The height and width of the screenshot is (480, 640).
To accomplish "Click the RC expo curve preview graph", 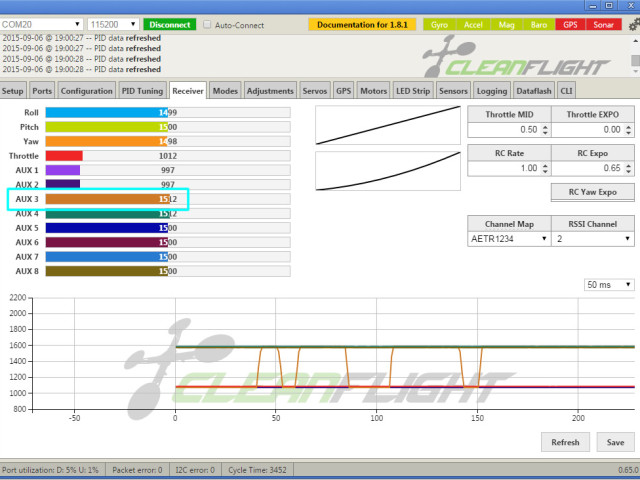I will pyautogui.click(x=388, y=171).
